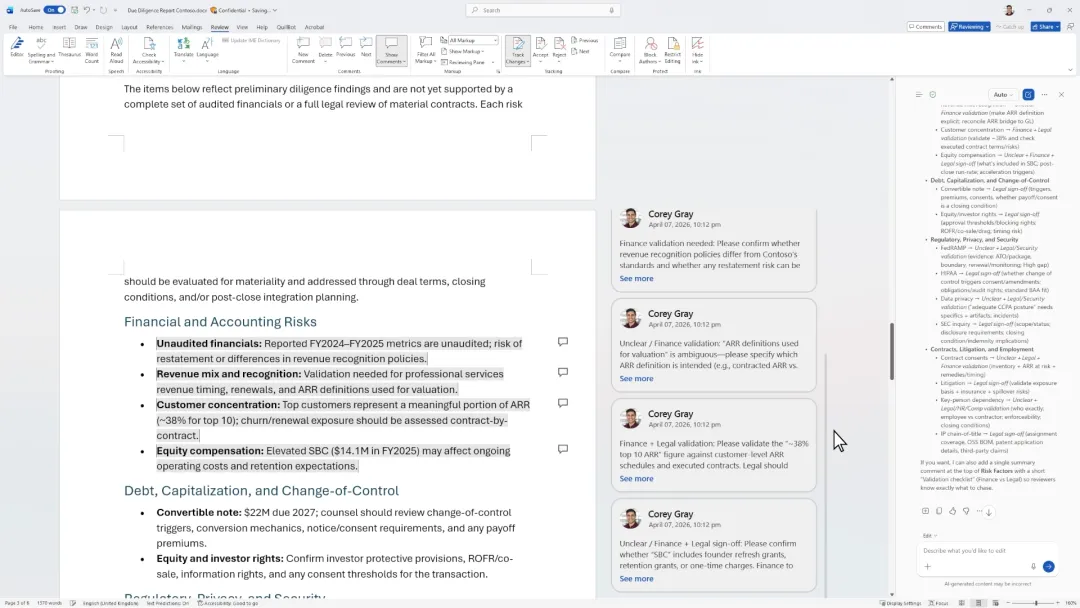
Task: Toggle Track Changes on or off
Action: [x=517, y=50]
